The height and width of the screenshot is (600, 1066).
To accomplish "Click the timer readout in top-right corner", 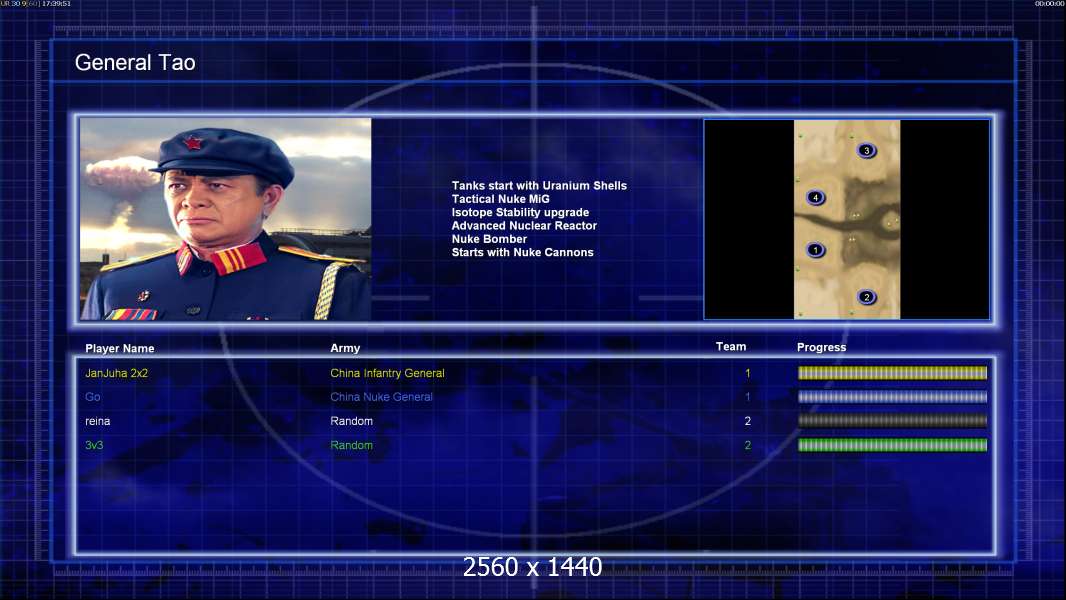I will pyautogui.click(x=1050, y=3).
